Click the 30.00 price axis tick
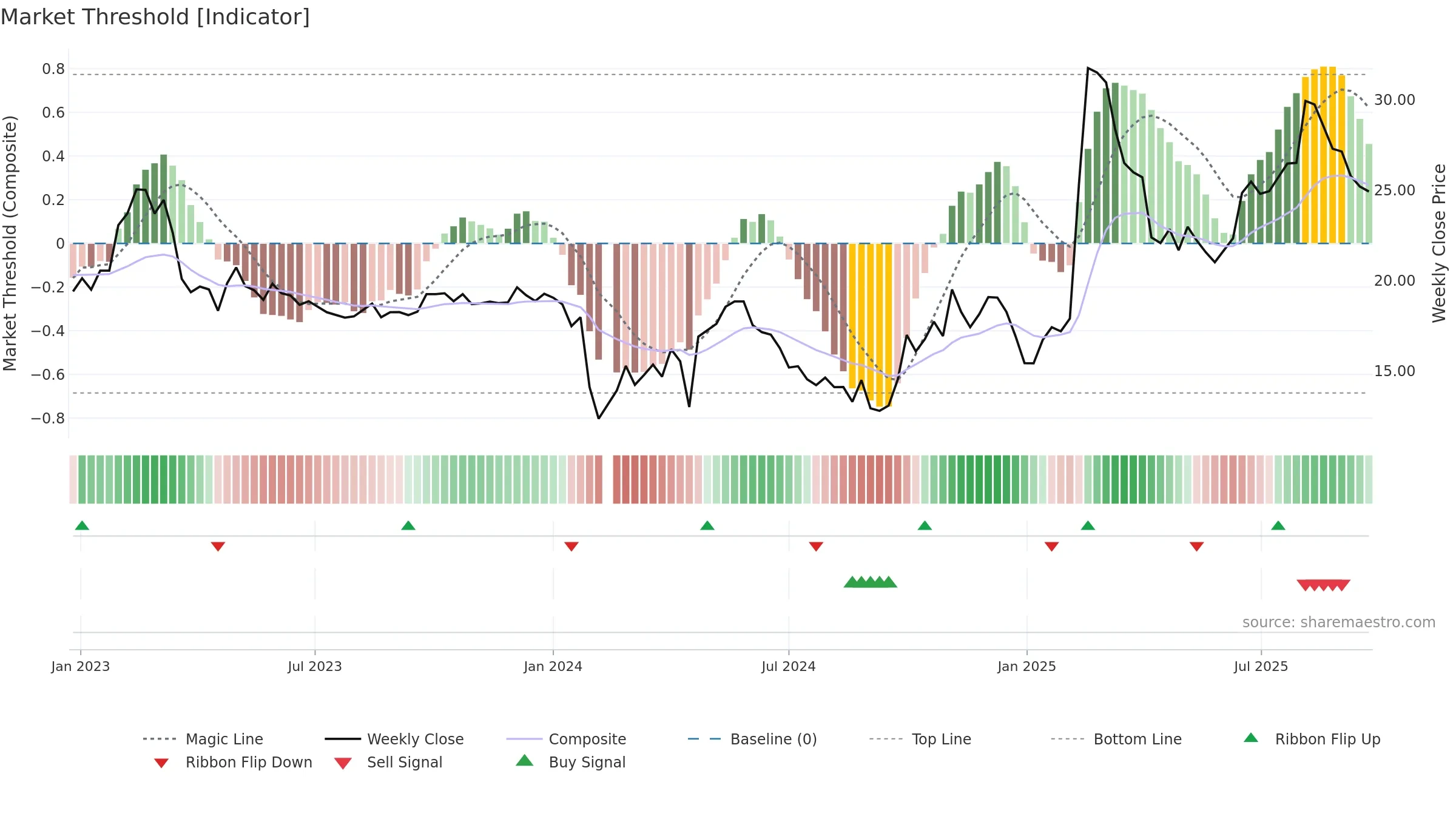1456x819 pixels. pyautogui.click(x=1395, y=100)
